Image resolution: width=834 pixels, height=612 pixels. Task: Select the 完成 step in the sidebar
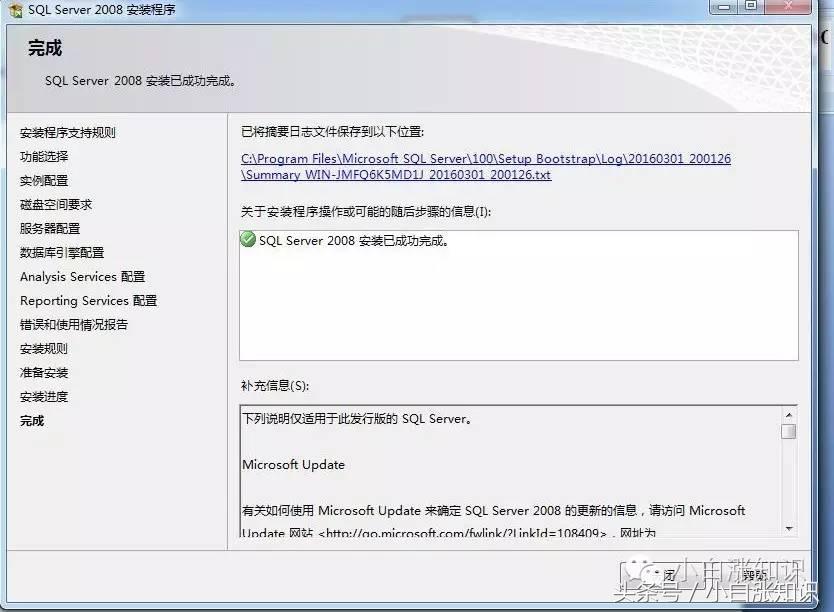tap(31, 420)
